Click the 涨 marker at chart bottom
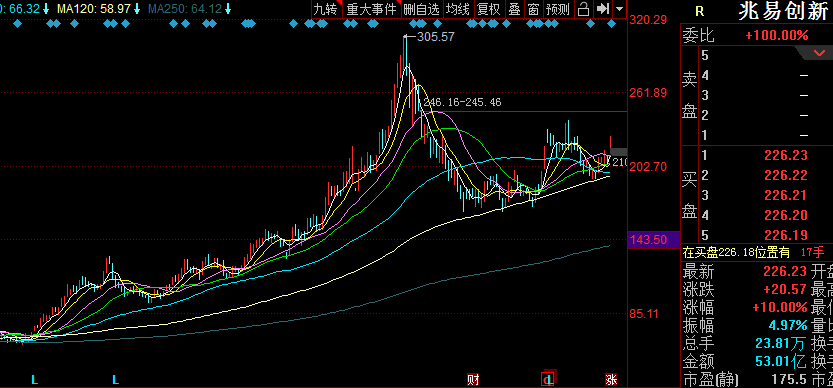833x388 pixels. [611, 379]
